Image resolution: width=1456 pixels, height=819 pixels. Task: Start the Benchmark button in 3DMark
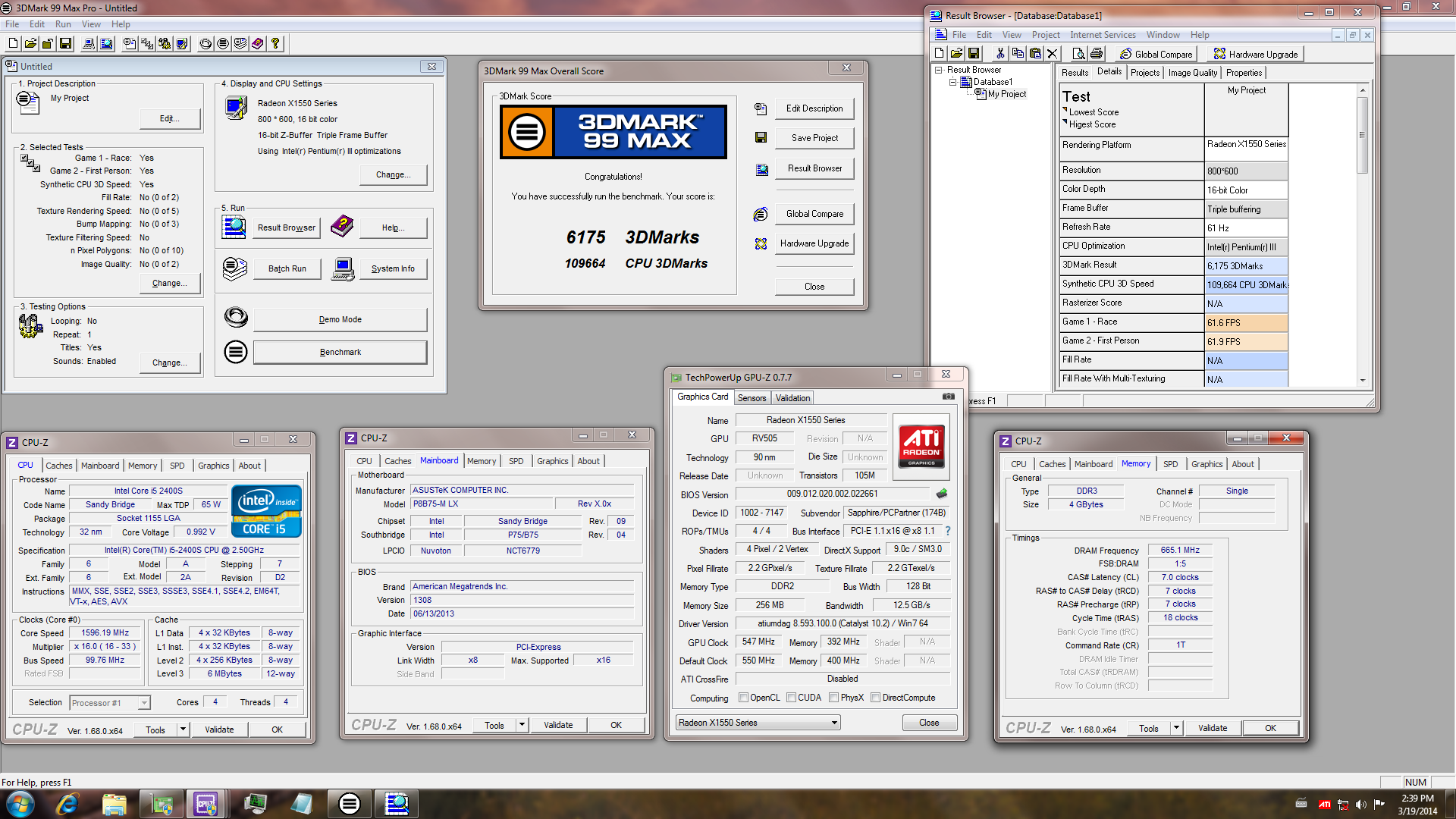[340, 353]
